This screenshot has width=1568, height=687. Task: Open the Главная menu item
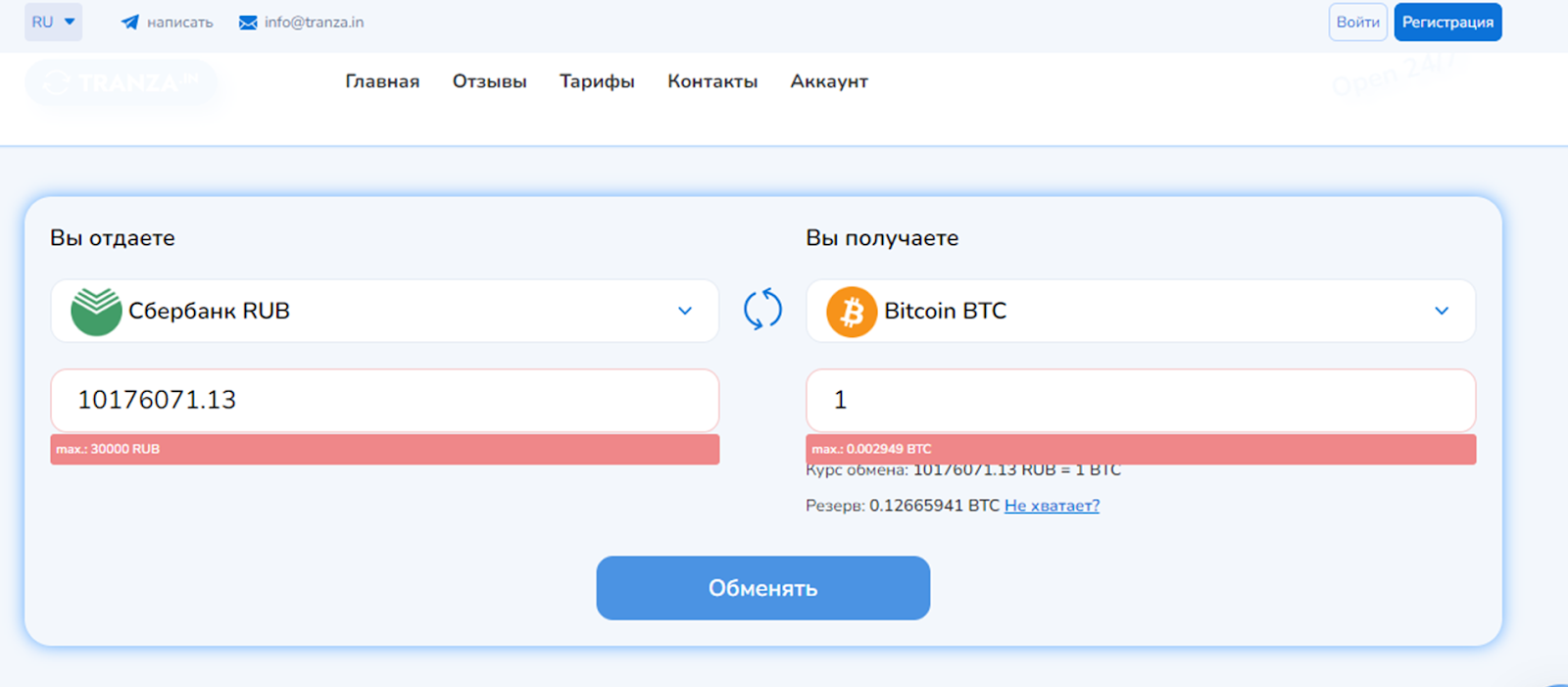[382, 81]
